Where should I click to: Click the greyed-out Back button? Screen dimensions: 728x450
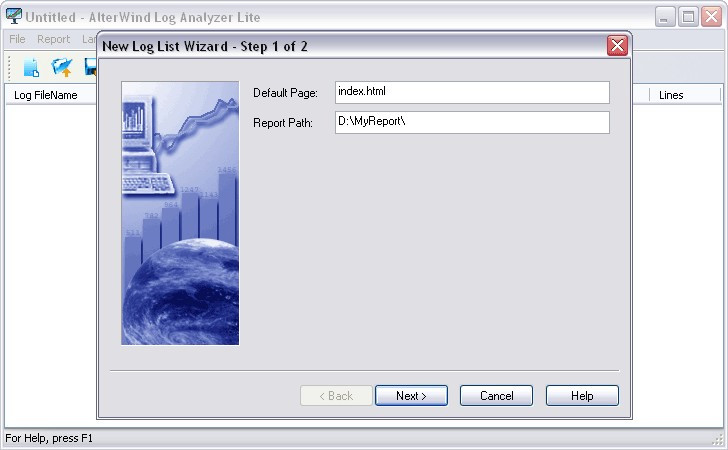coord(336,396)
